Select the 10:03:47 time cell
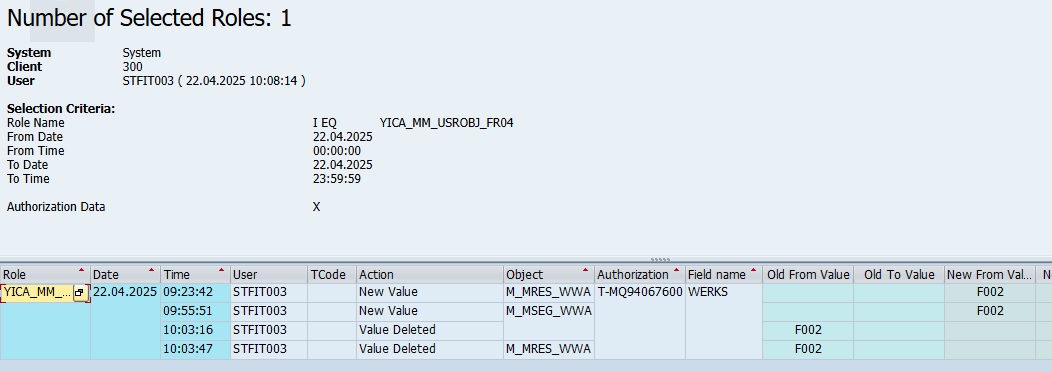 click(195, 348)
